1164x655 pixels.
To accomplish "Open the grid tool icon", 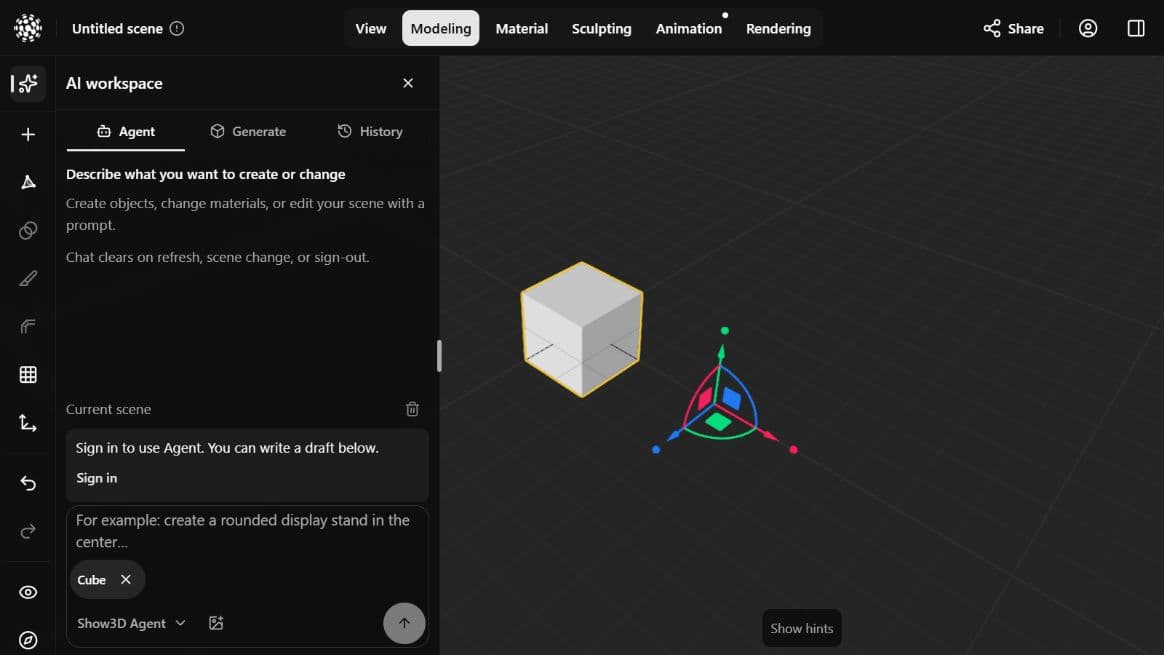I will click(27, 375).
